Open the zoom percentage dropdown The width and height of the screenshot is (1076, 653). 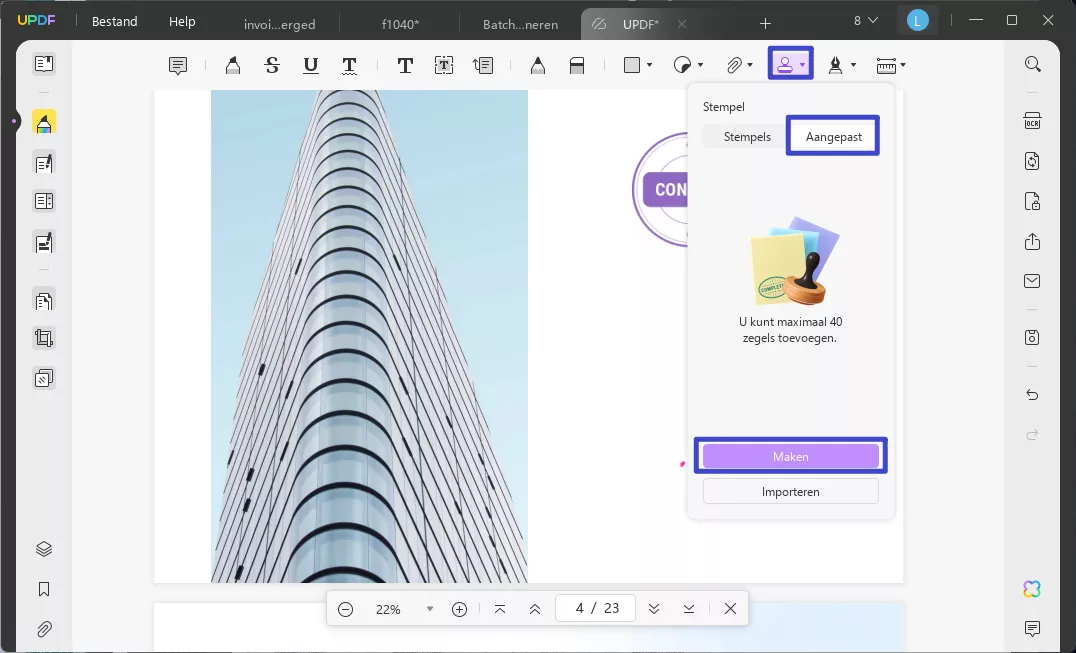[430, 608]
